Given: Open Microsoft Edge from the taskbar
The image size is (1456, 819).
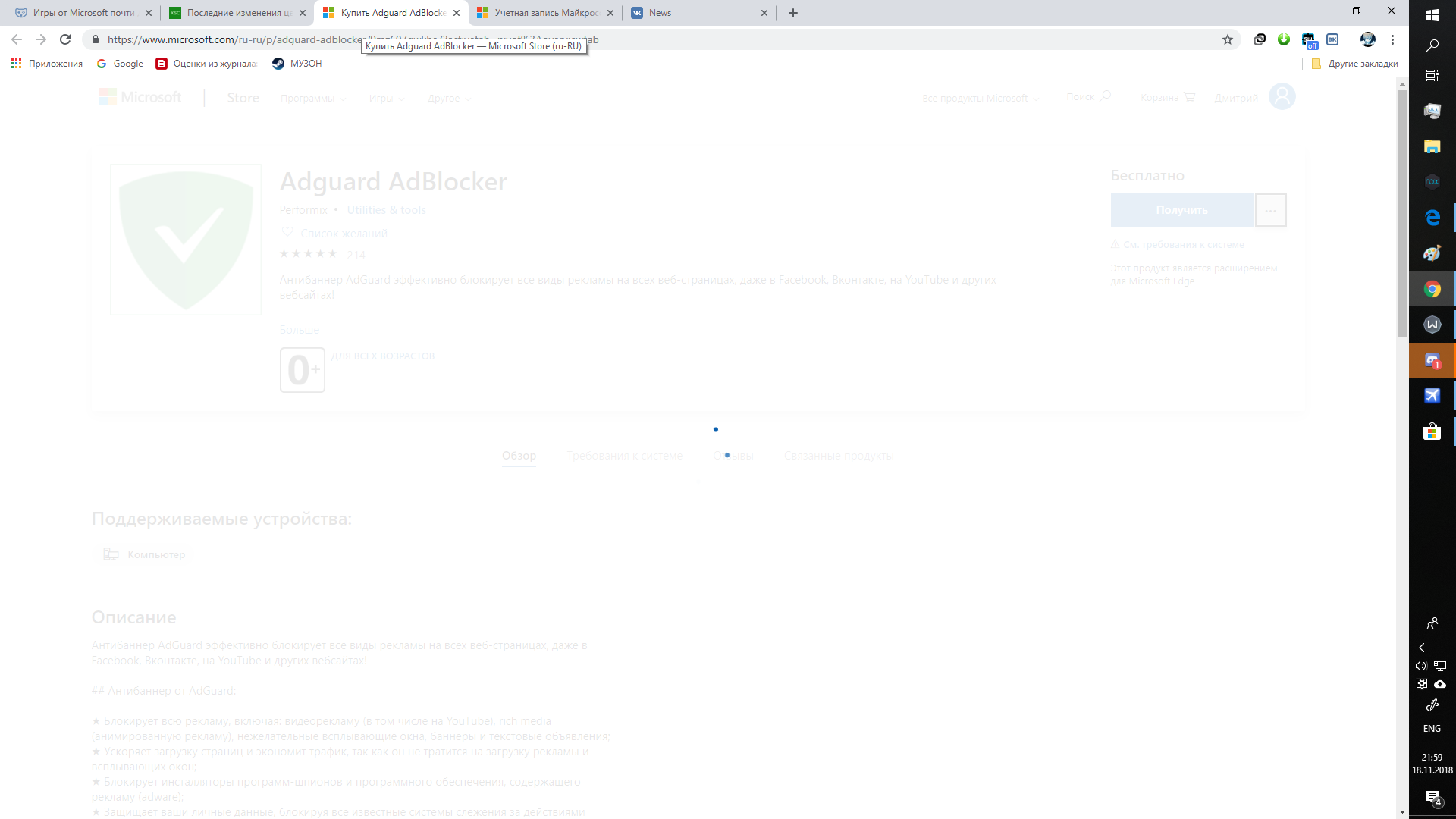Looking at the screenshot, I should [x=1432, y=218].
